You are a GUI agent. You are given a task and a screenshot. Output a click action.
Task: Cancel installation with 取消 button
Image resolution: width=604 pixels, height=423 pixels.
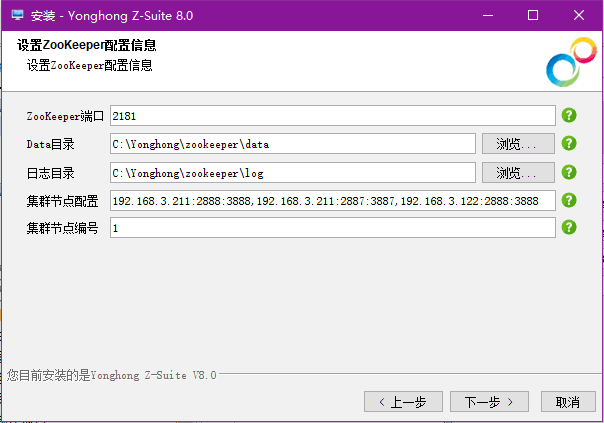pos(568,402)
